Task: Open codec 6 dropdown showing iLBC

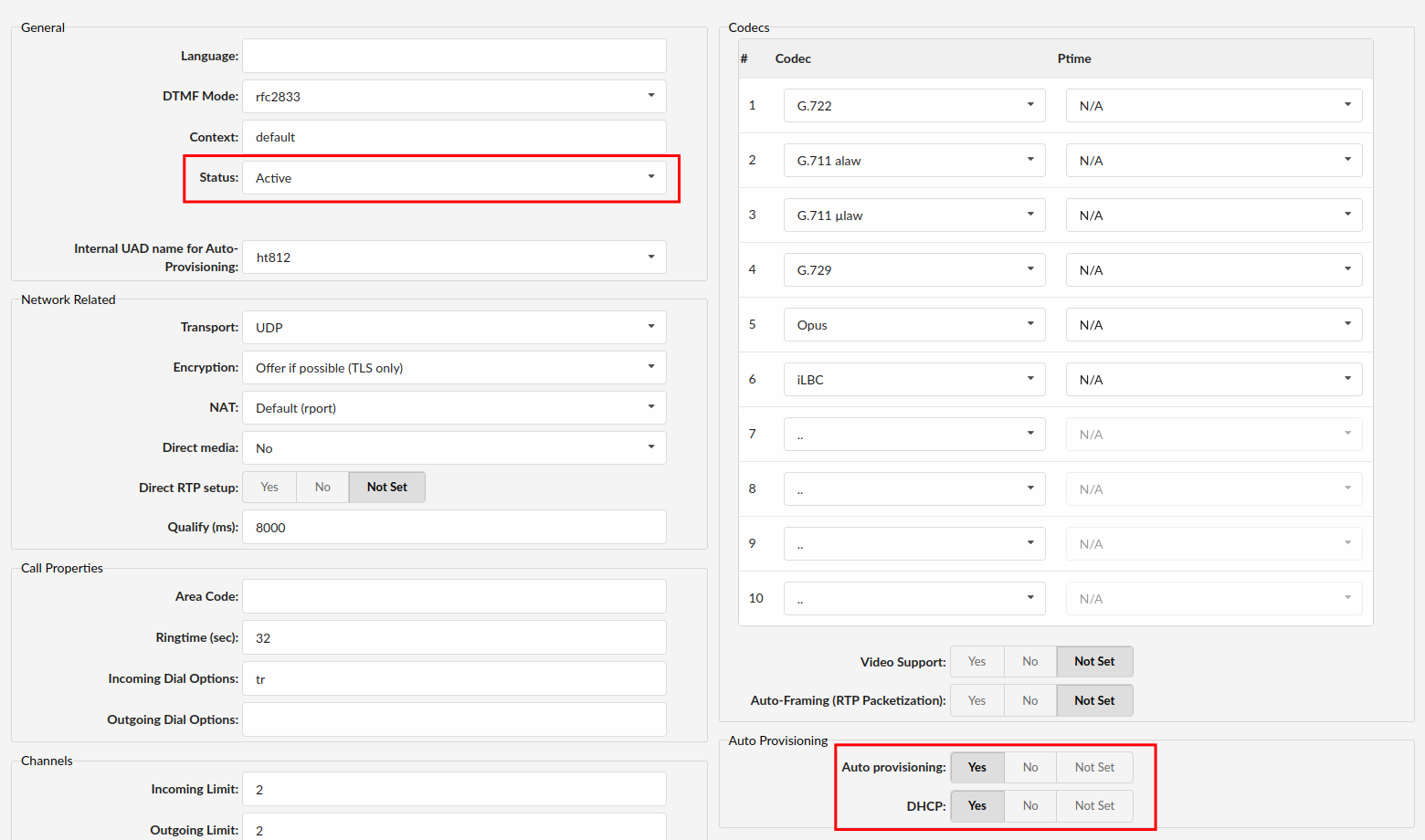Action: pos(914,379)
